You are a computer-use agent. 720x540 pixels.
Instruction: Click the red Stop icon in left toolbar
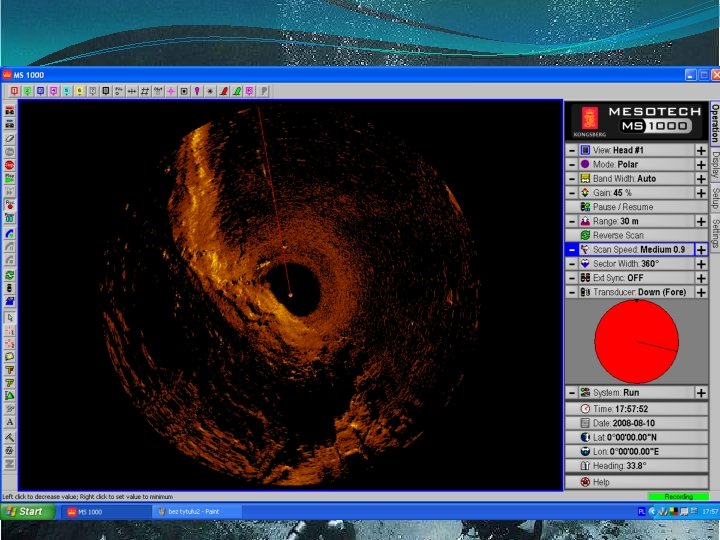(9, 165)
